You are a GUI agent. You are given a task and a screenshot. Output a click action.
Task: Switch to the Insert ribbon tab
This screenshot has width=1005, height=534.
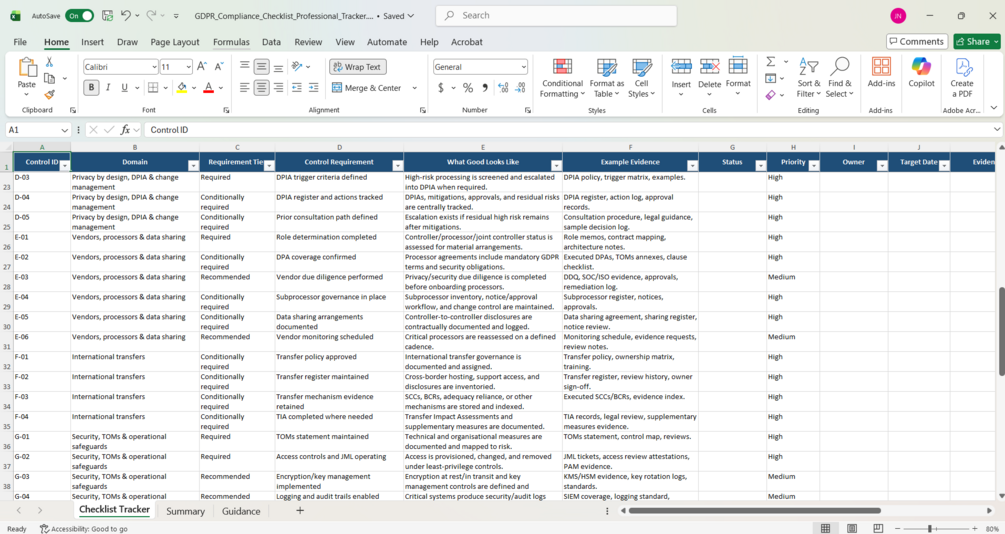pyautogui.click(x=92, y=42)
